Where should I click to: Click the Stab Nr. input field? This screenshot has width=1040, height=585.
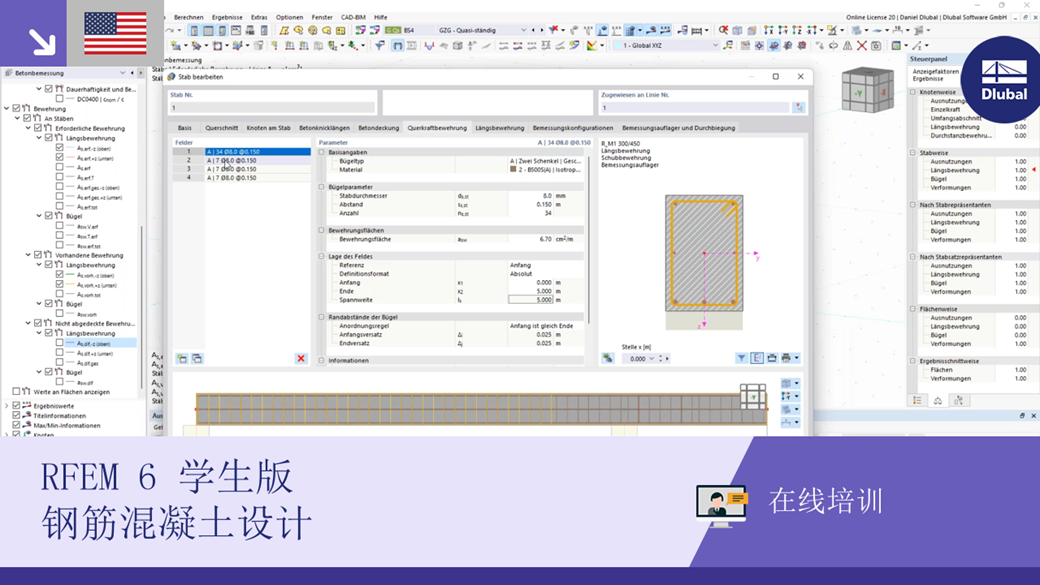pos(272,107)
